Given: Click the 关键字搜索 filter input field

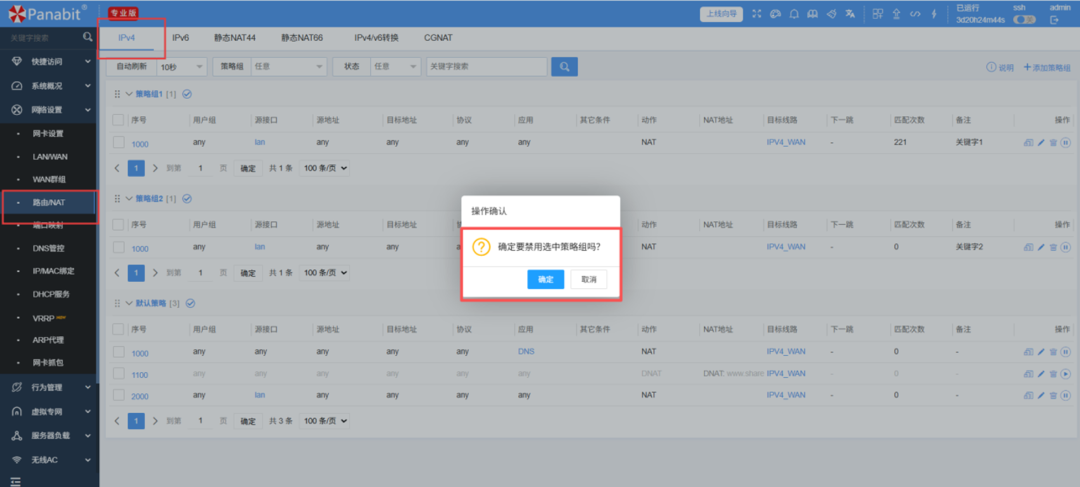Looking at the screenshot, I should (486, 67).
